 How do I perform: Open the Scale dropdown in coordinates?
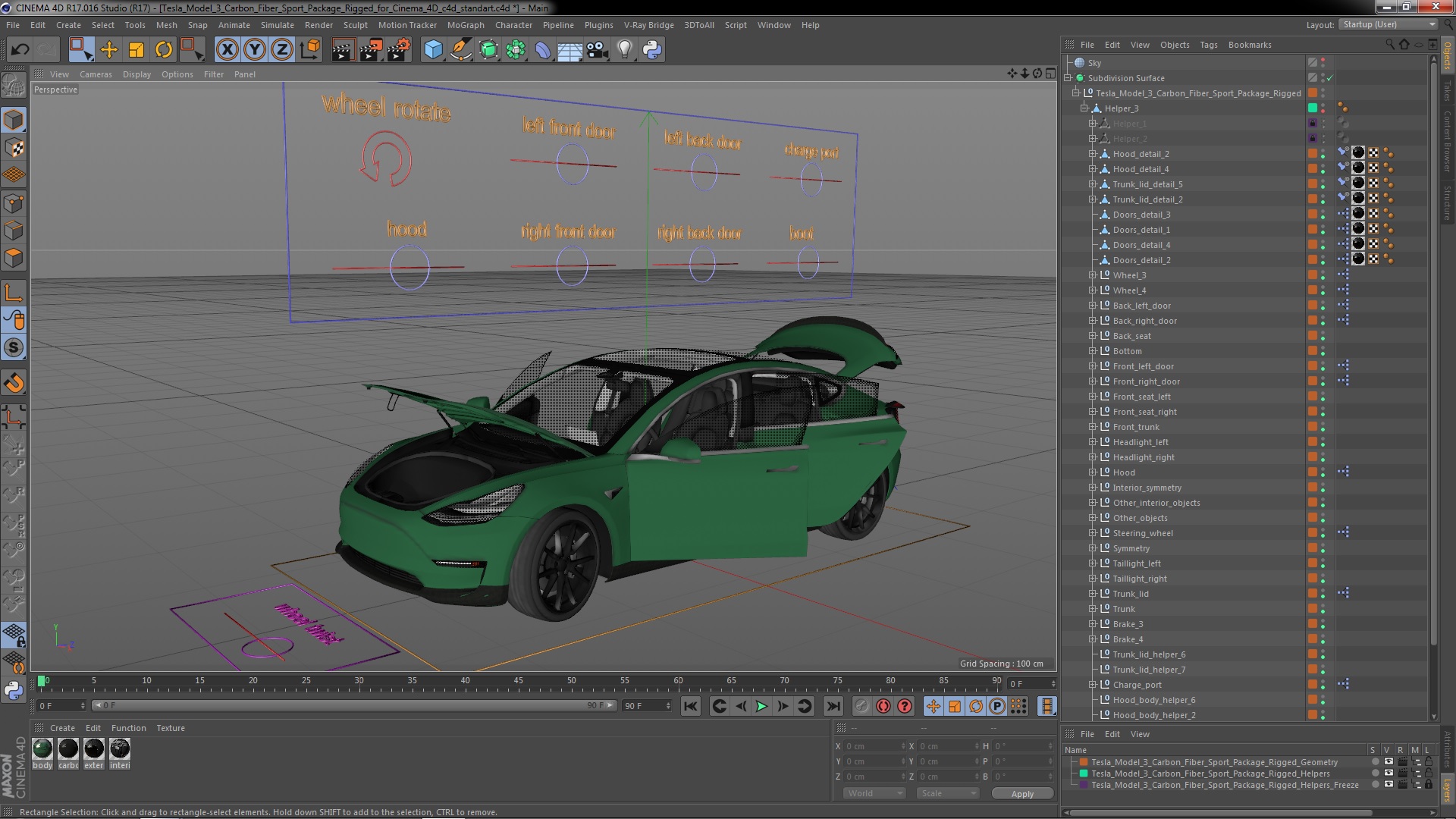point(948,793)
